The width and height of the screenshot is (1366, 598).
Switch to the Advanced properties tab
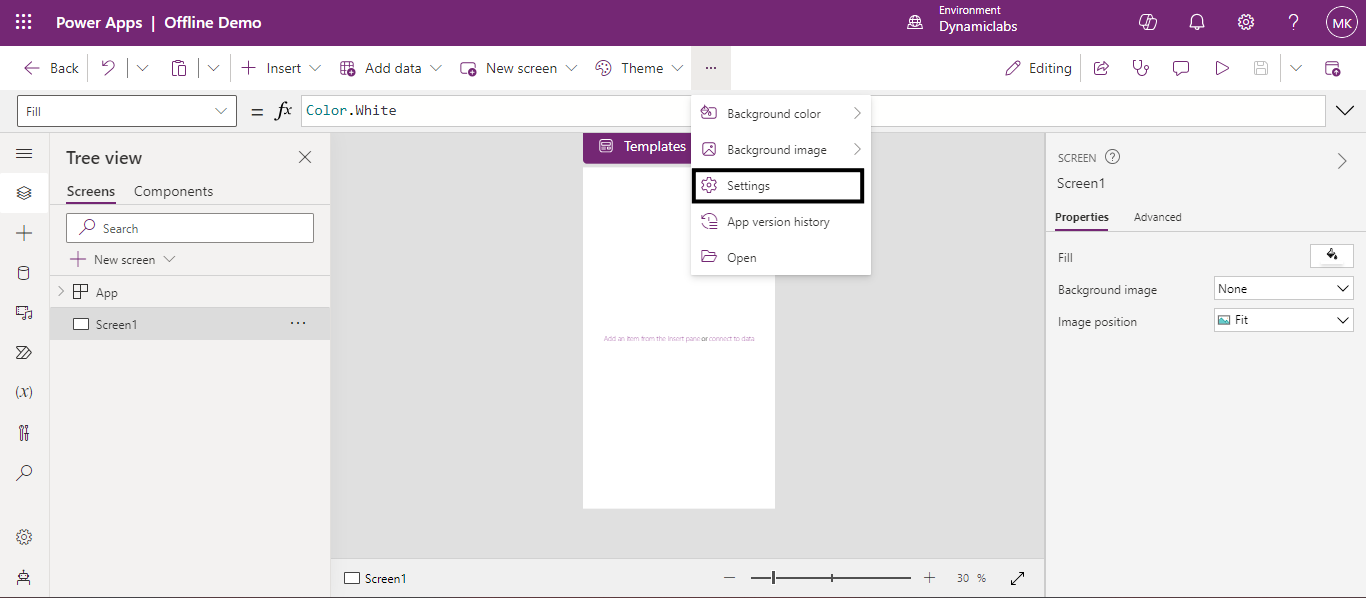1157,217
